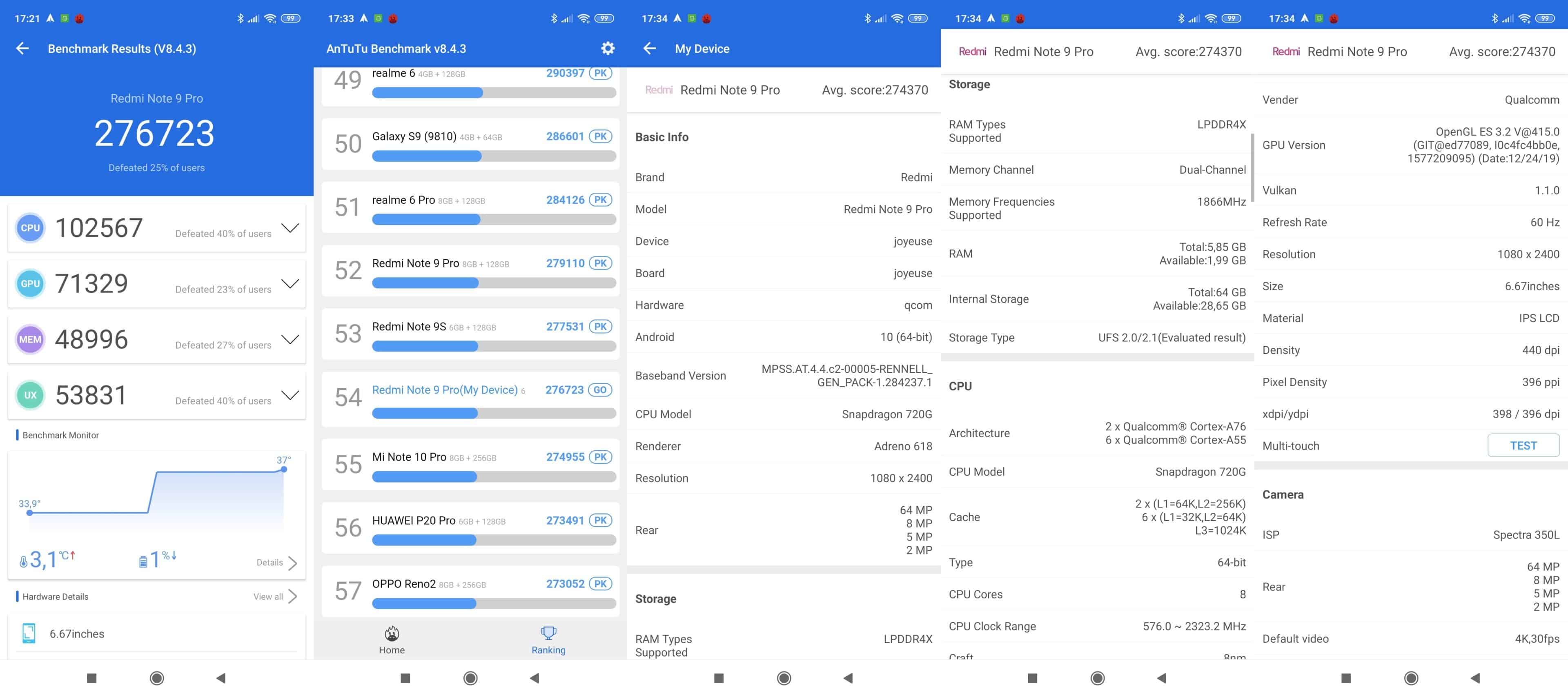Tap the phone screen size icon beside 6.67inches
Viewport: 1568px width, 697px height.
click(29, 633)
